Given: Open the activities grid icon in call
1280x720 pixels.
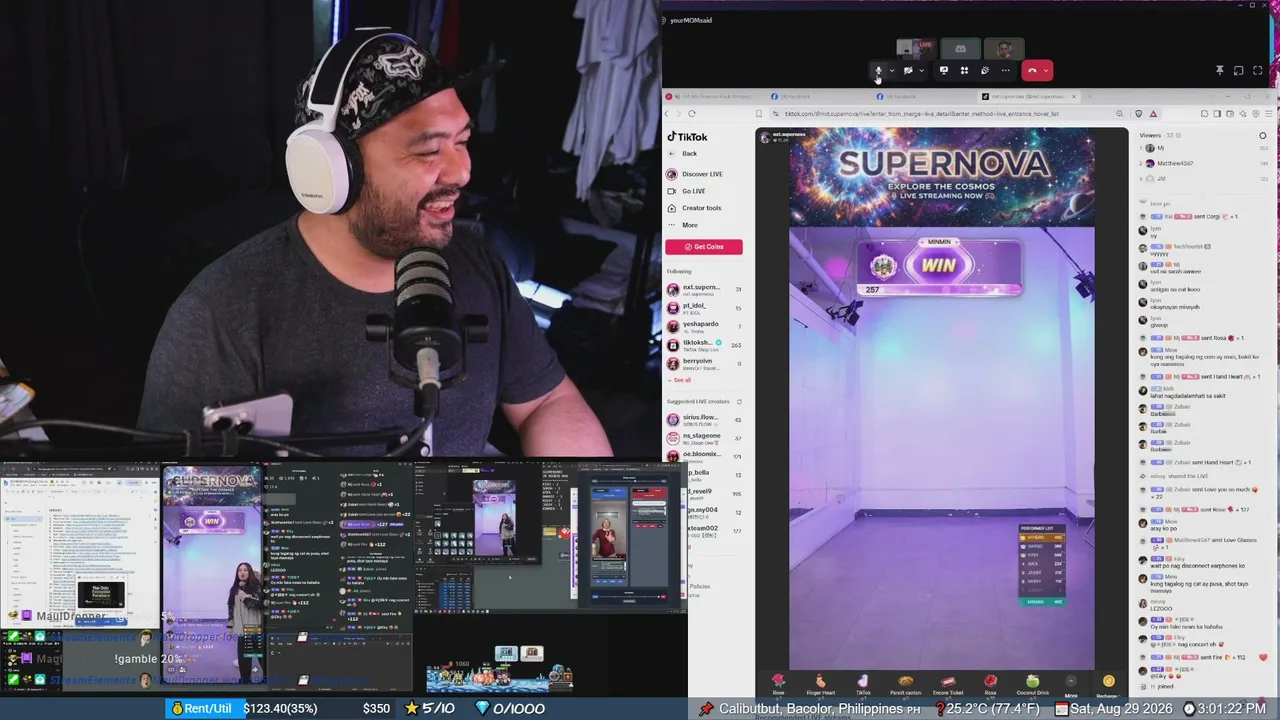Looking at the screenshot, I should tap(964, 71).
